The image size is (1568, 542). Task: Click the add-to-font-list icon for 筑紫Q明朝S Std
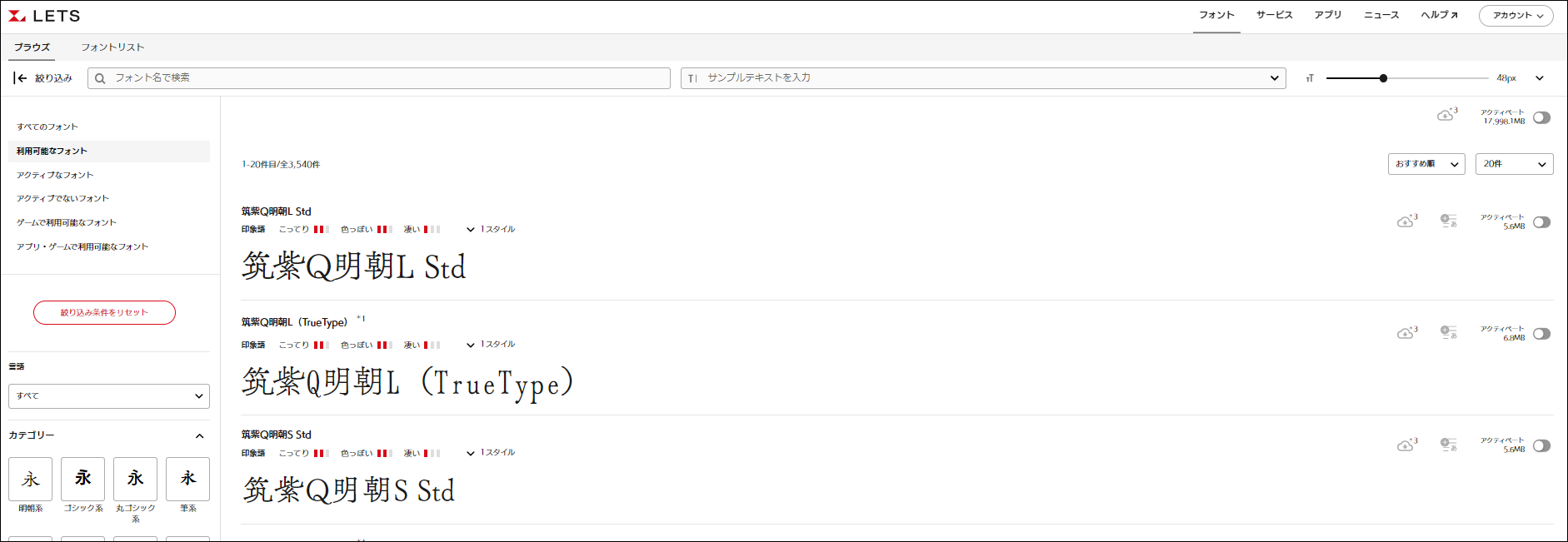(x=1449, y=445)
